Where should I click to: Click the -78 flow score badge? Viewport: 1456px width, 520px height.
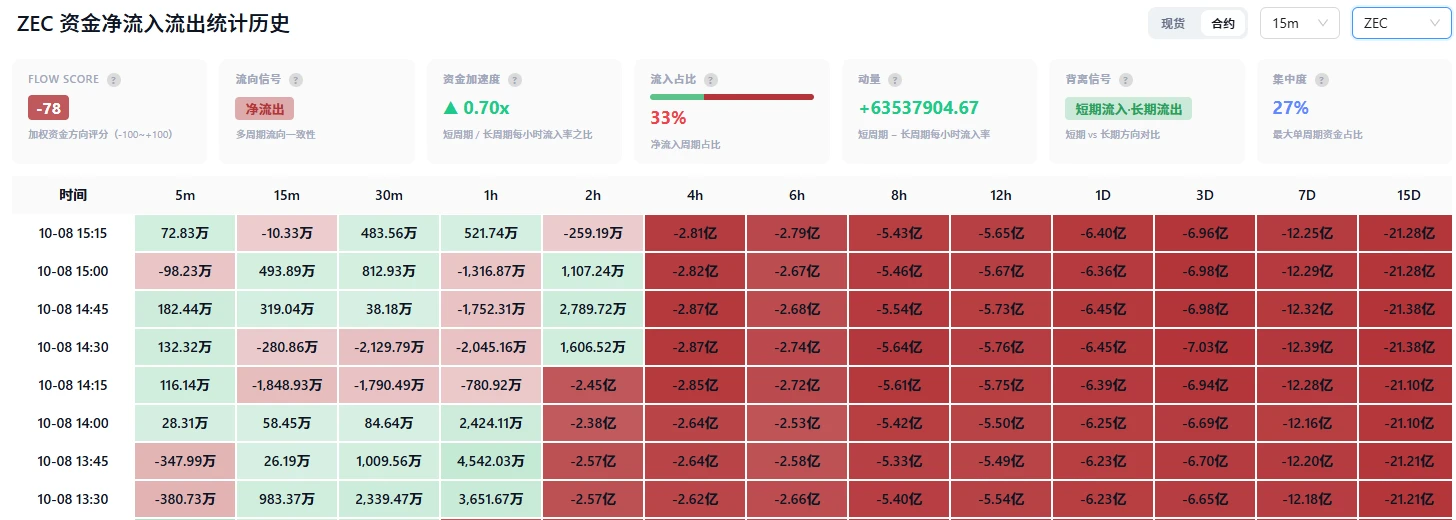48,108
